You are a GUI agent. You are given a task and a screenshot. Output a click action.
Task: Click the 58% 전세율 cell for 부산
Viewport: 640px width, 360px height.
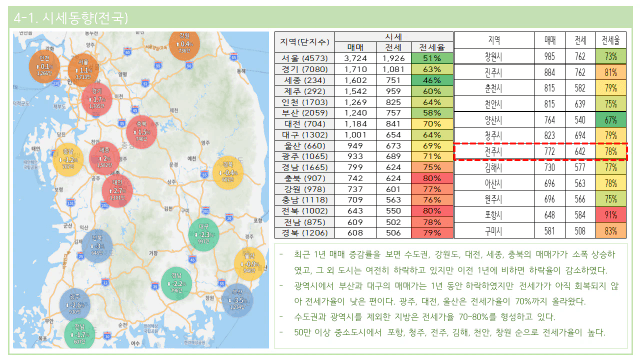click(x=432, y=113)
